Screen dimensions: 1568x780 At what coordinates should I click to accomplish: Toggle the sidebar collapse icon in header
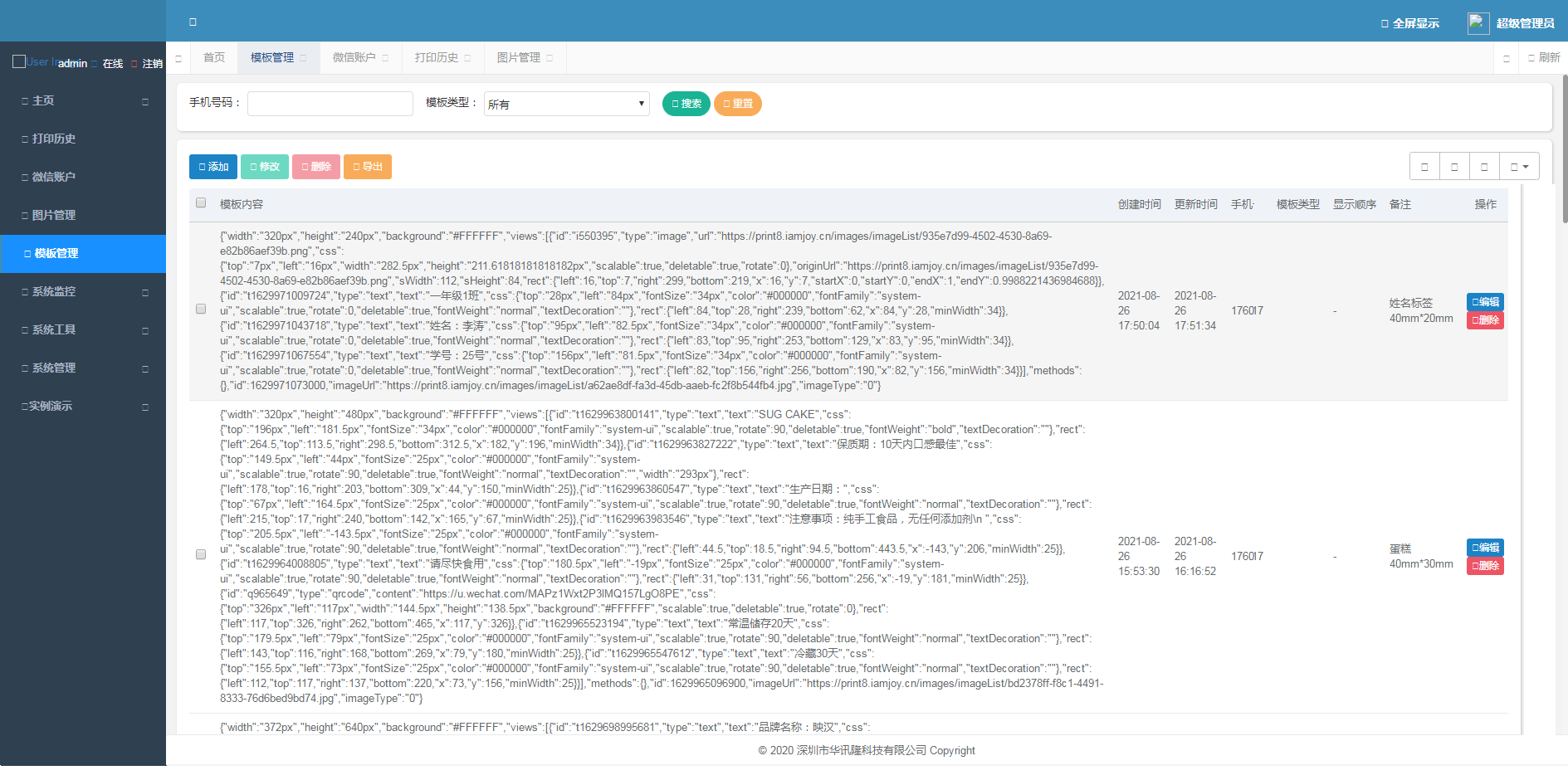[x=193, y=22]
